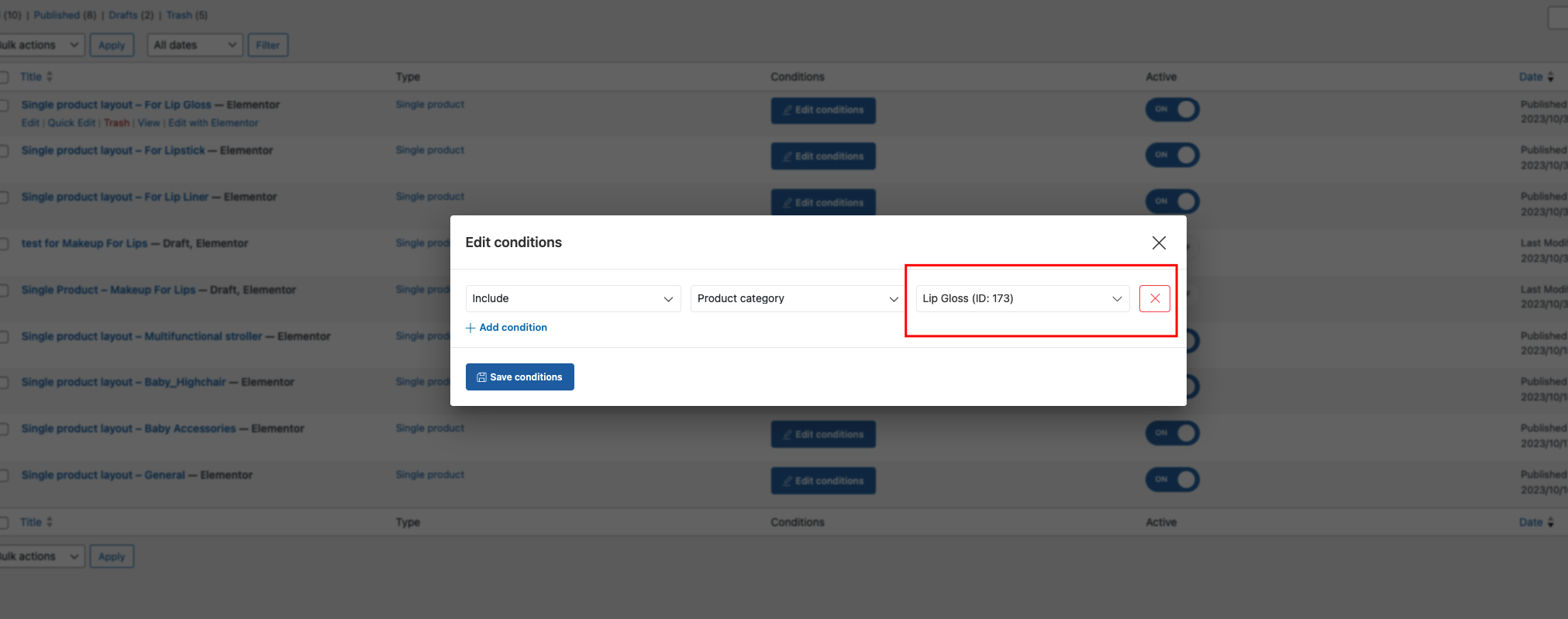Edit conditions for the Baby Accessories layout
Image resolution: width=1568 pixels, height=619 pixels.
pos(823,434)
